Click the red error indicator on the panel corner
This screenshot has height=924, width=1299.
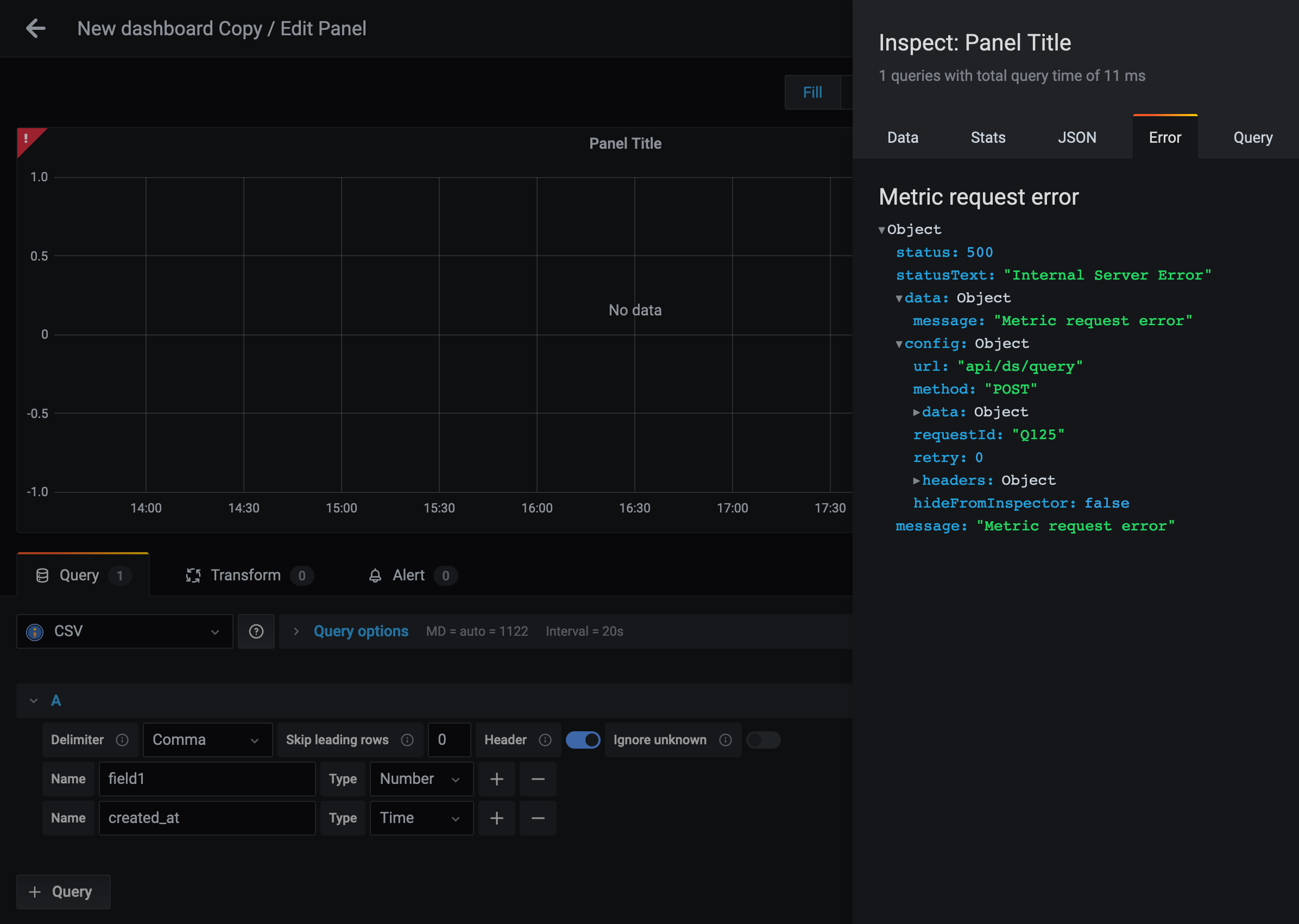[27, 138]
